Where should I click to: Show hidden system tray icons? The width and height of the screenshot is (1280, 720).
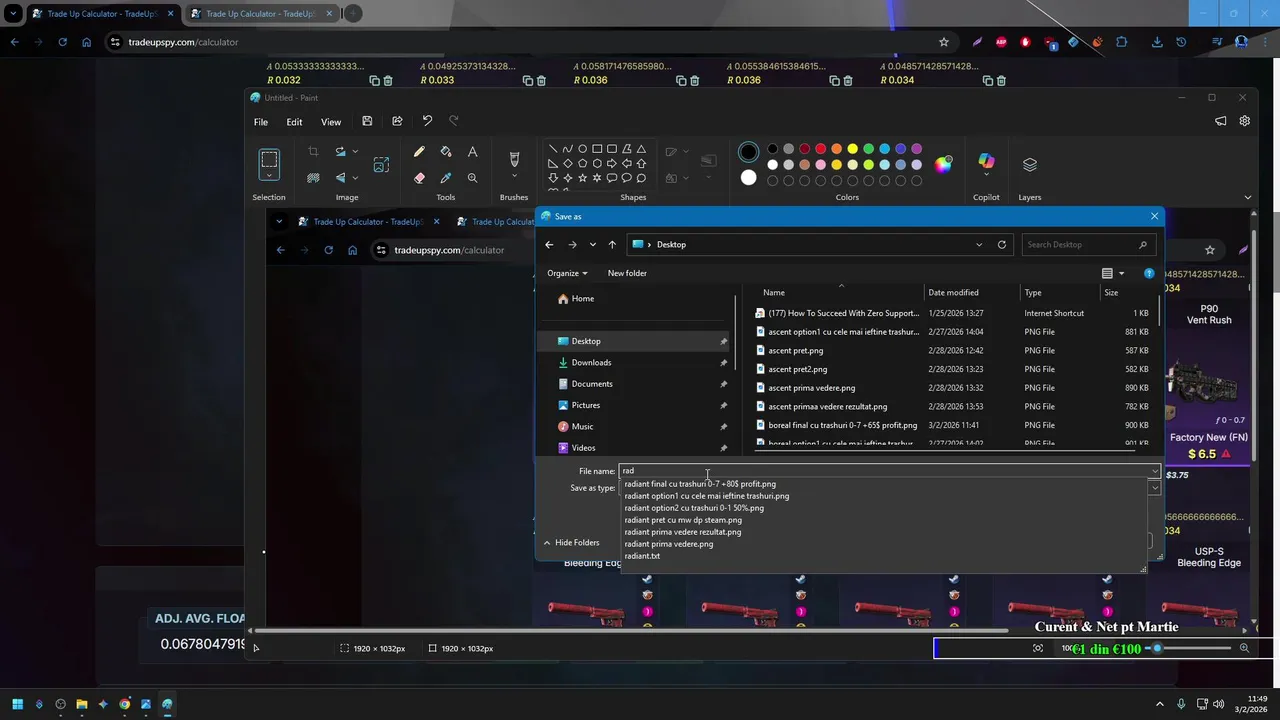1160,704
